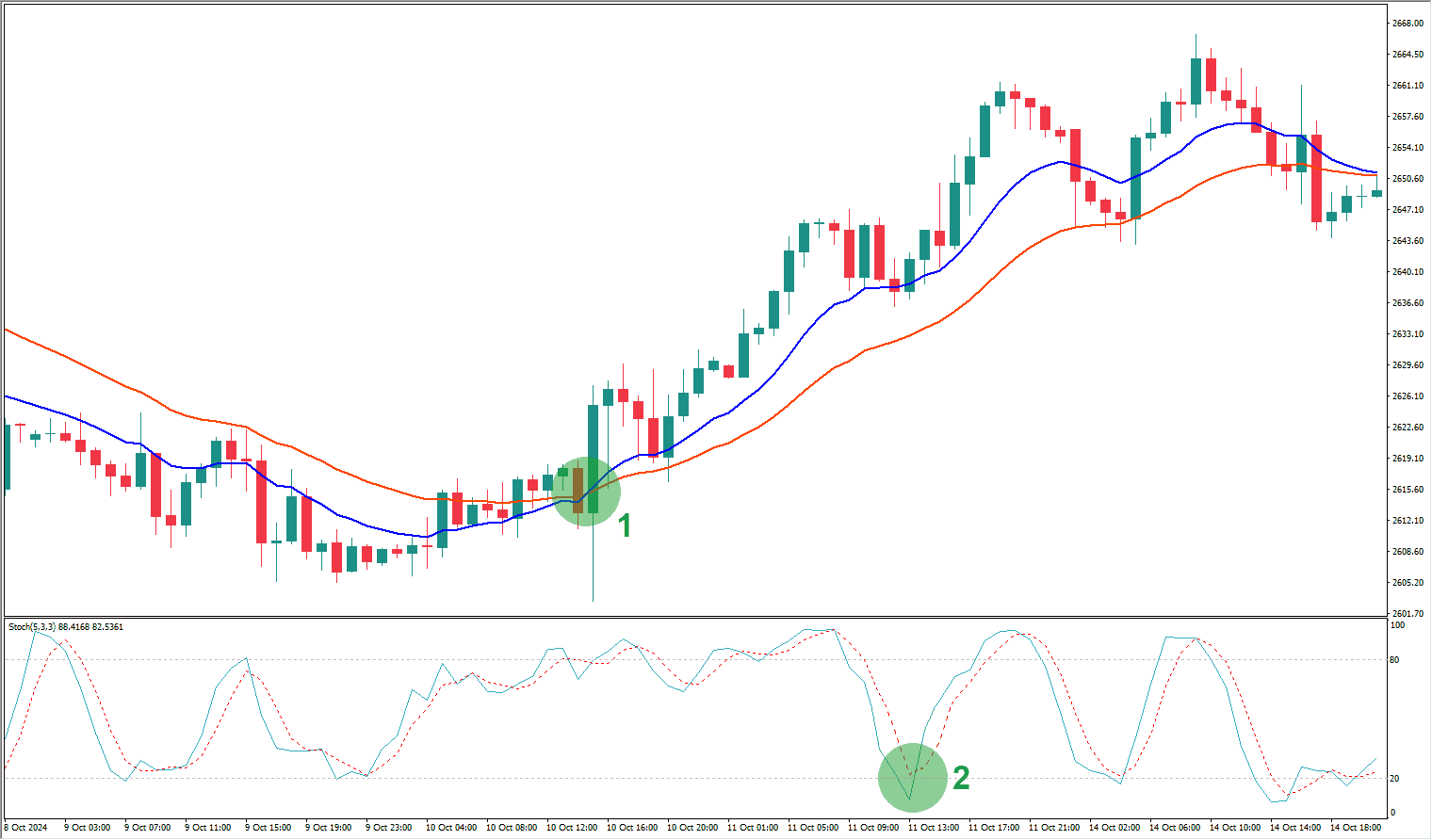Select time label 9 Oct 11:00
Image resolution: width=1432 pixels, height=840 pixels.
208,828
